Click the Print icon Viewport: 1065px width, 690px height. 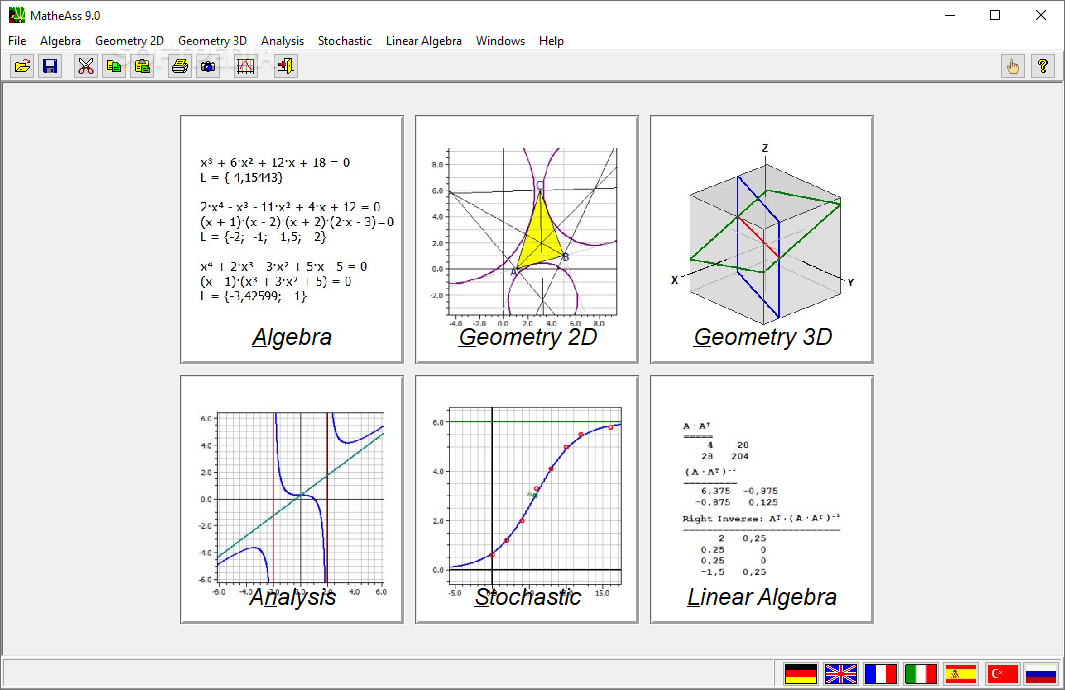(x=180, y=66)
